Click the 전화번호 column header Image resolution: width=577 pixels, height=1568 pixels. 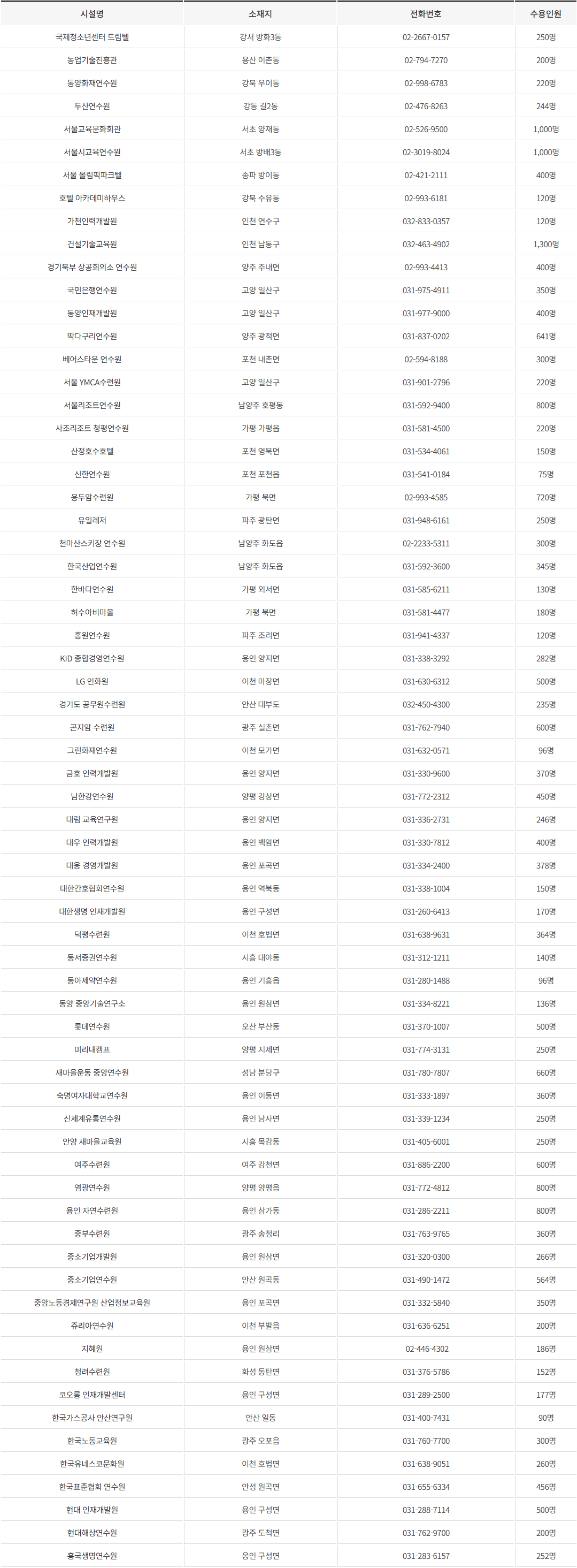pos(426,14)
